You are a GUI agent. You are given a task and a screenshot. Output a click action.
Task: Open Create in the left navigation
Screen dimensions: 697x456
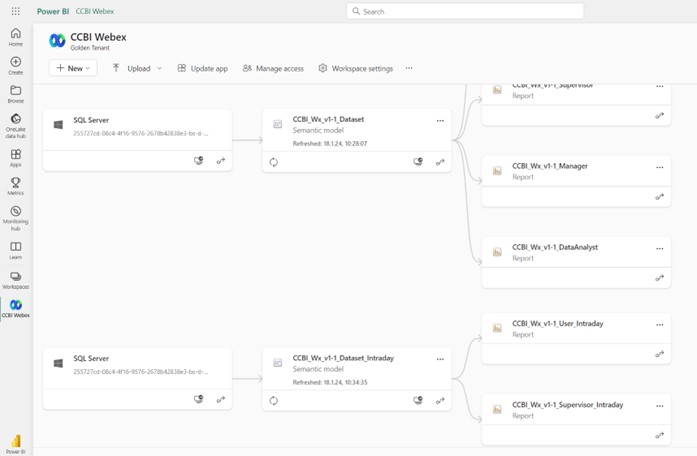[16, 66]
